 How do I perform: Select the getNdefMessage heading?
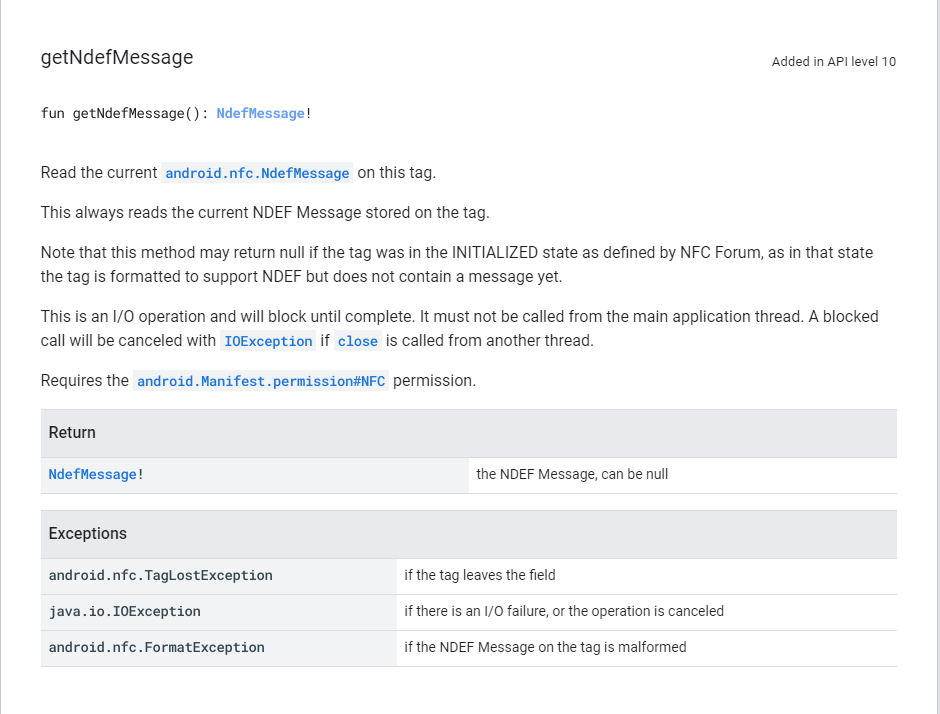(117, 57)
